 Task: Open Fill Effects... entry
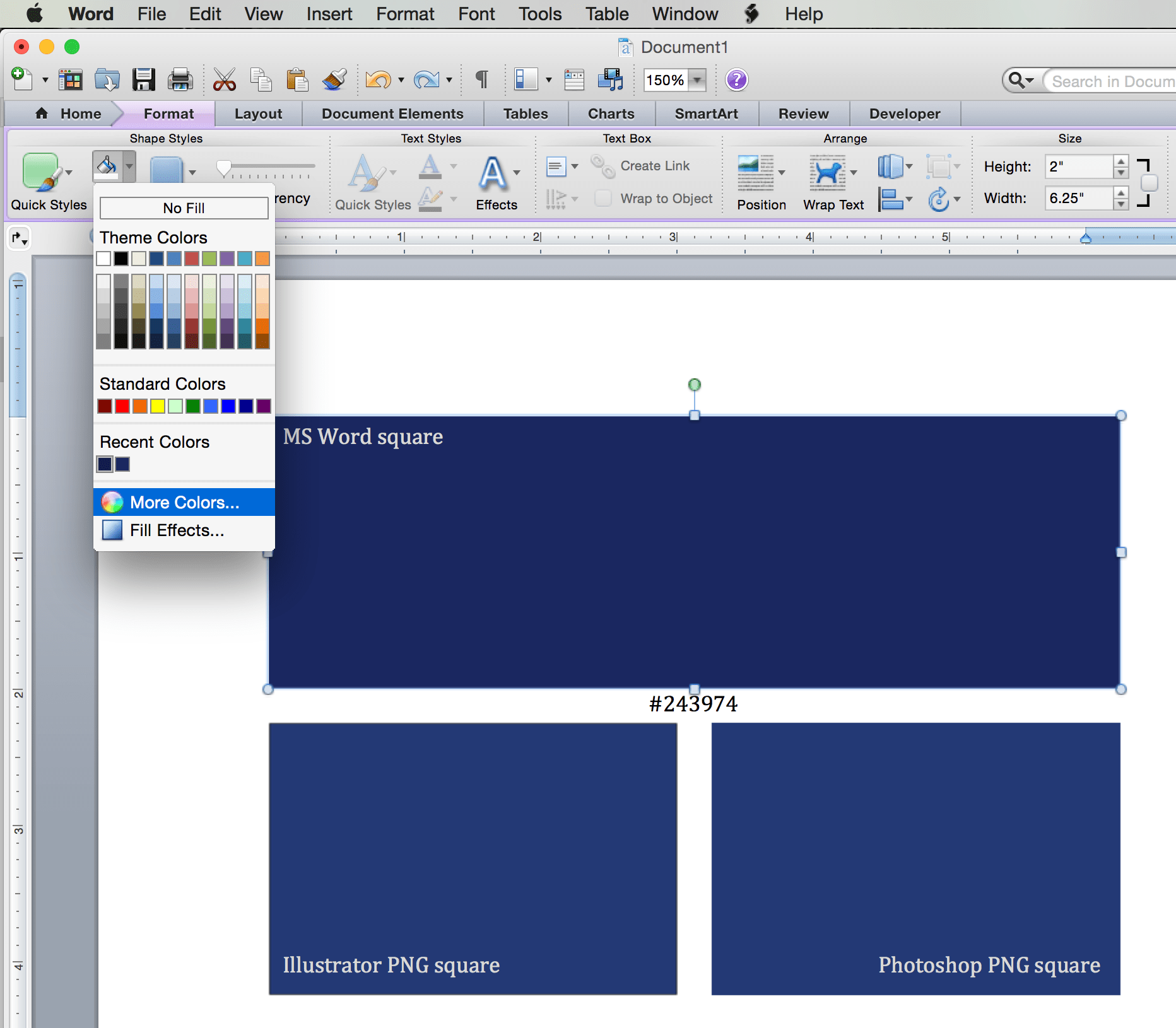pyautogui.click(x=184, y=530)
